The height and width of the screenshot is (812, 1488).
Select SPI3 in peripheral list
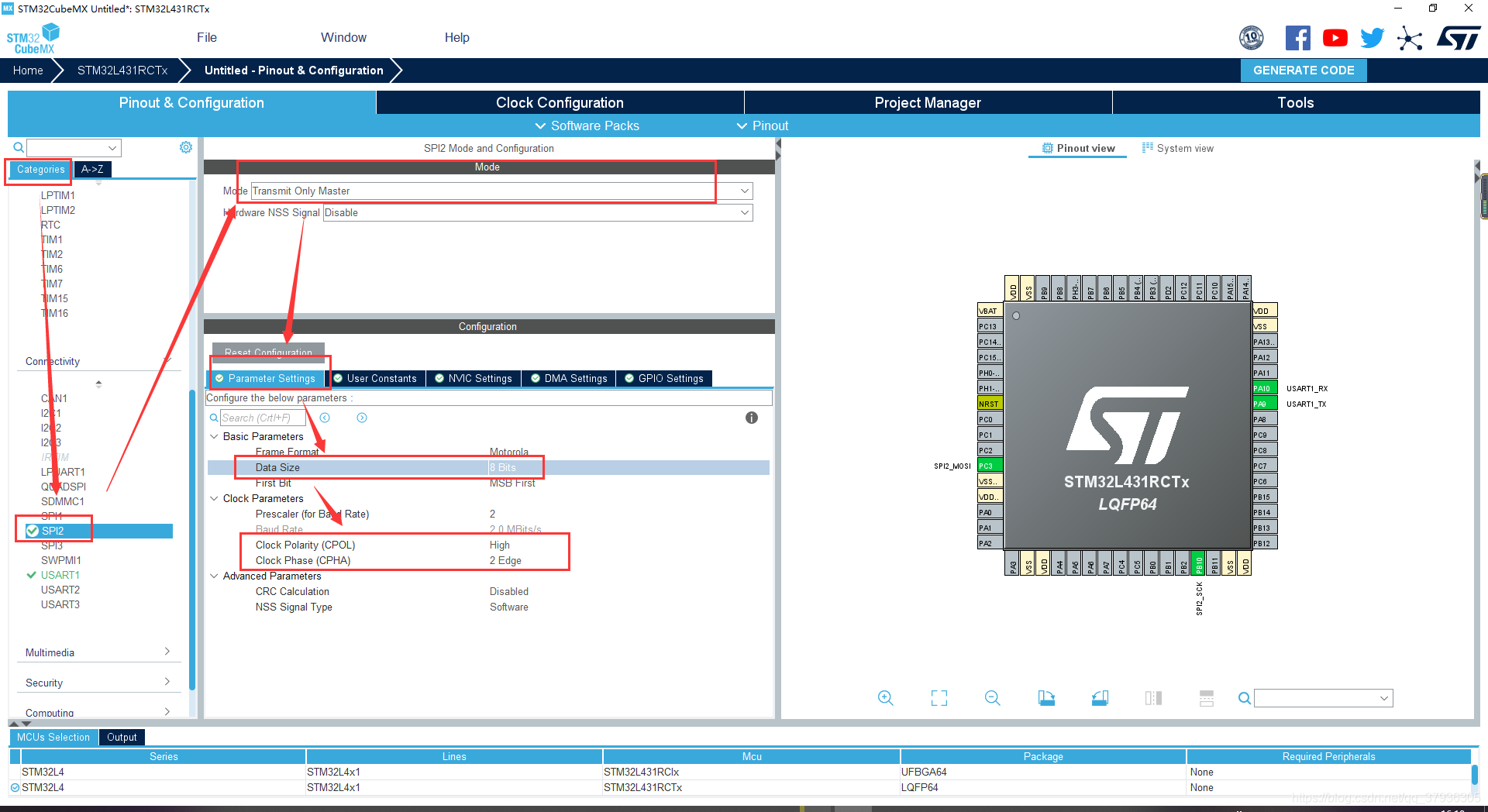coord(52,545)
